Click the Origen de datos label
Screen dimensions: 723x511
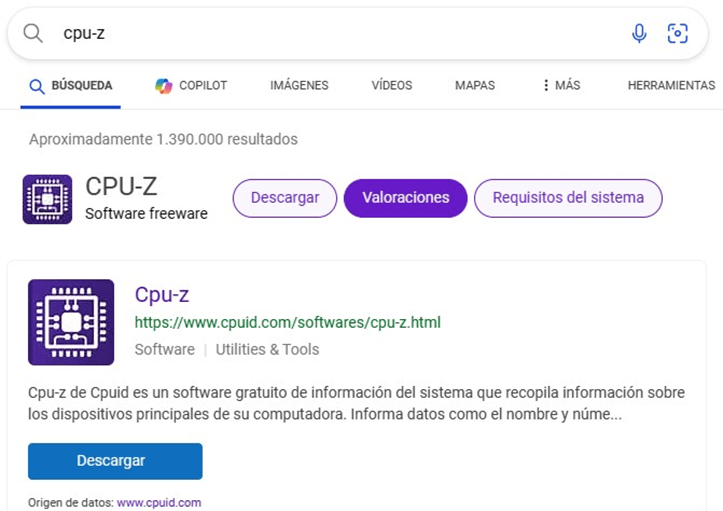(x=71, y=503)
